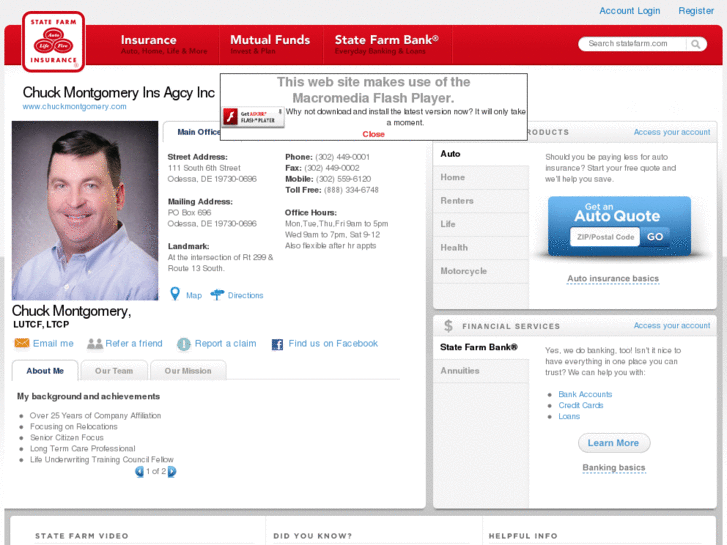This screenshot has width=727, height=545.
Task: Click Chuck Montgomery's portrait photo
Action: coord(85,211)
